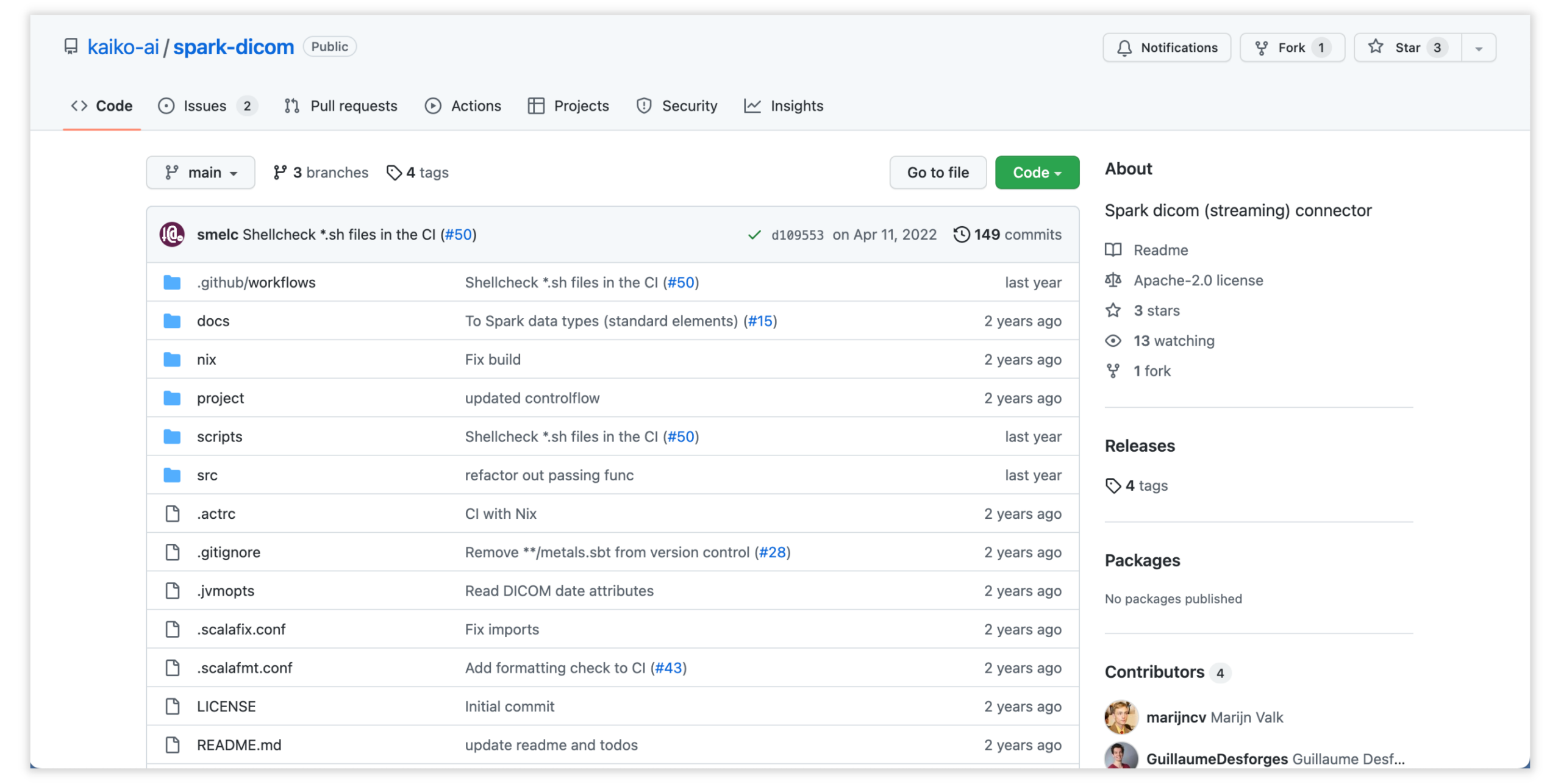Click the .scalafix.conf file icon
The width and height of the screenshot is (1561, 784).
[173, 629]
